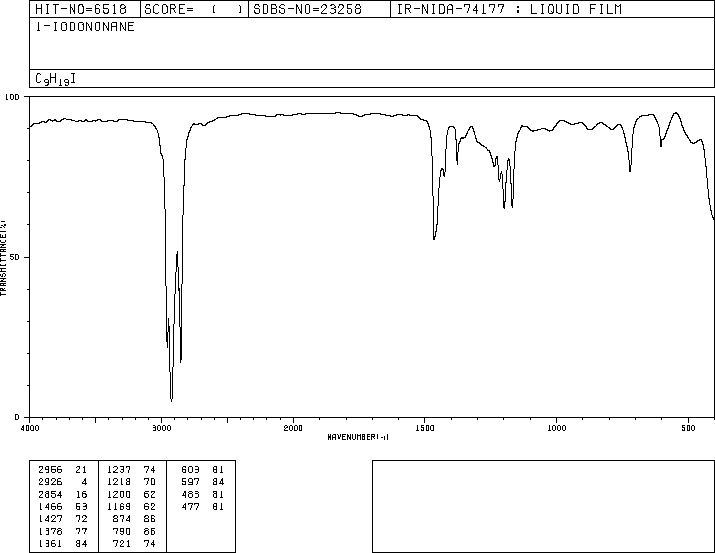Click the 2000 x-axis tick label

coord(293,428)
